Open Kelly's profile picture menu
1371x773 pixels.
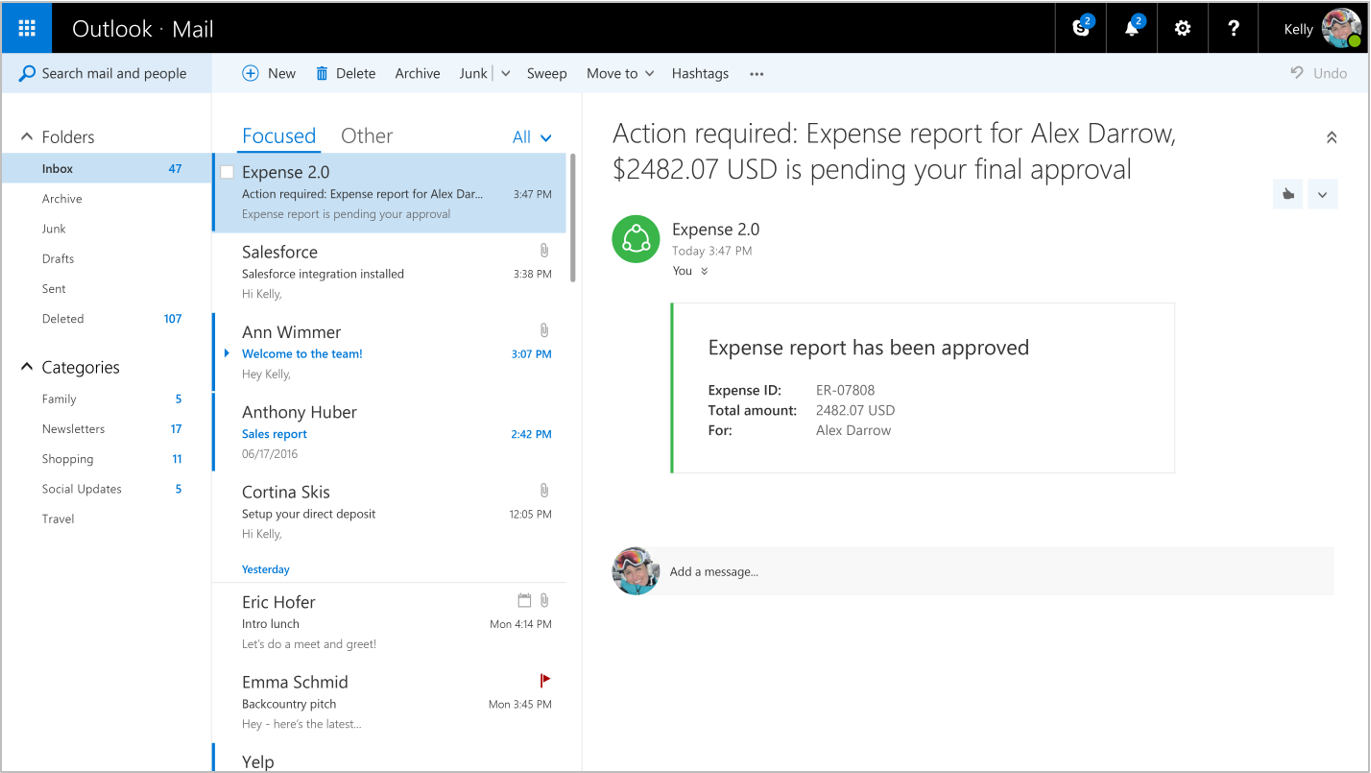point(1340,28)
